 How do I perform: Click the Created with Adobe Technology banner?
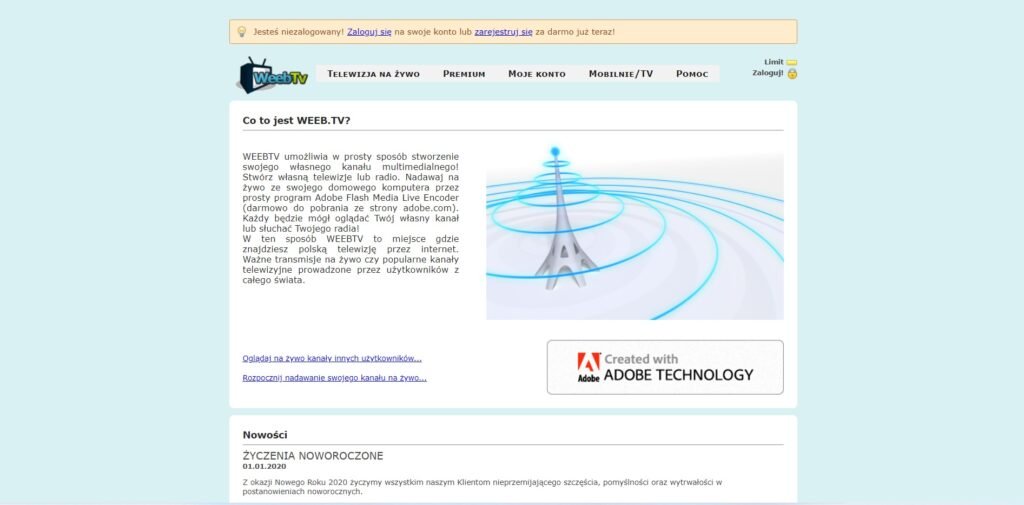665,367
